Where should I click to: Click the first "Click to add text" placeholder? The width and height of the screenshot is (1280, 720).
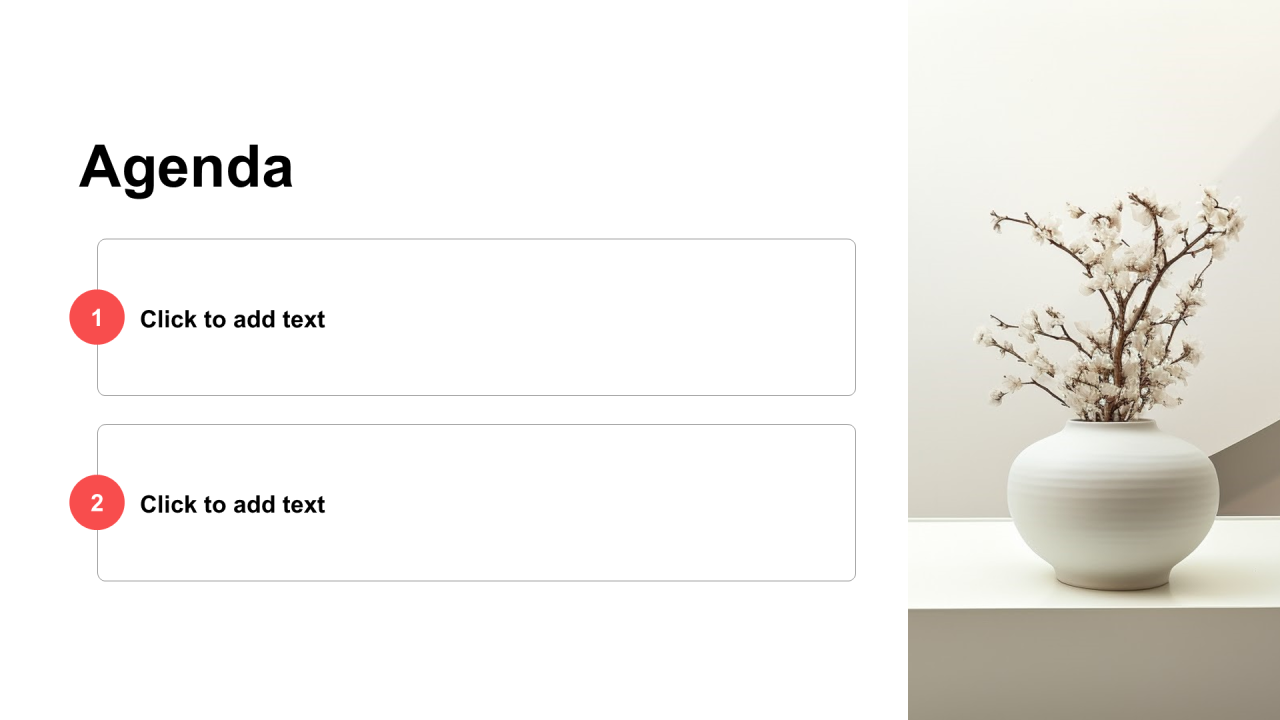[x=232, y=319]
